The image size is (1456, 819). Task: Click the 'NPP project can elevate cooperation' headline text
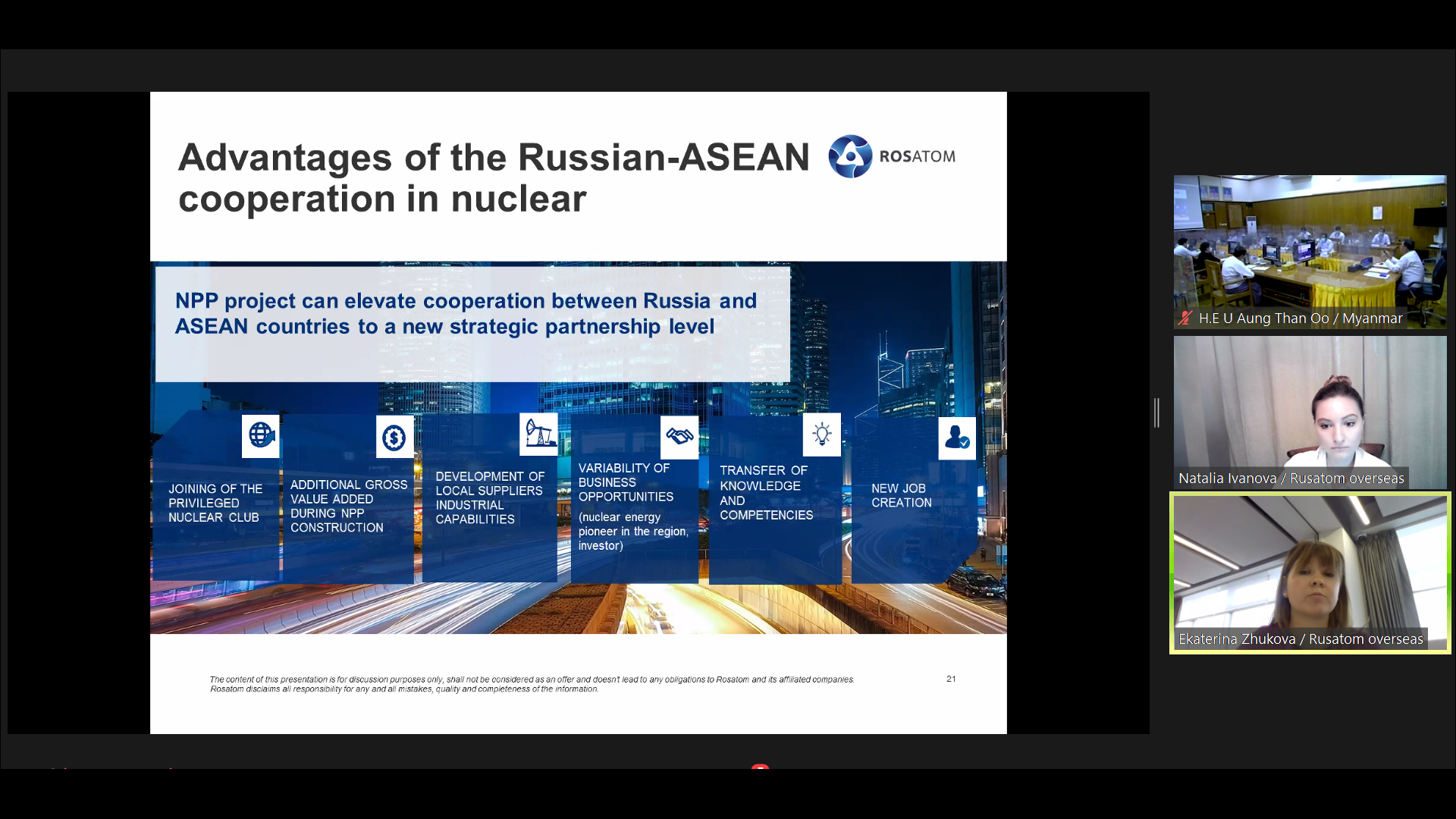tap(466, 313)
